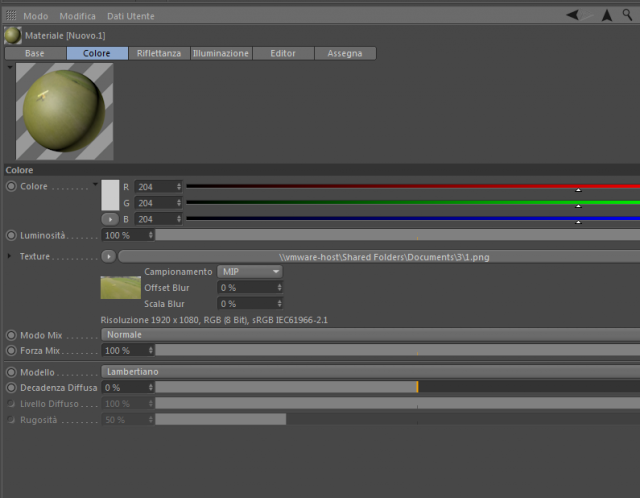Click the Decadenza Diffusa stepper arrows
This screenshot has width=640, height=498.
click(x=151, y=387)
